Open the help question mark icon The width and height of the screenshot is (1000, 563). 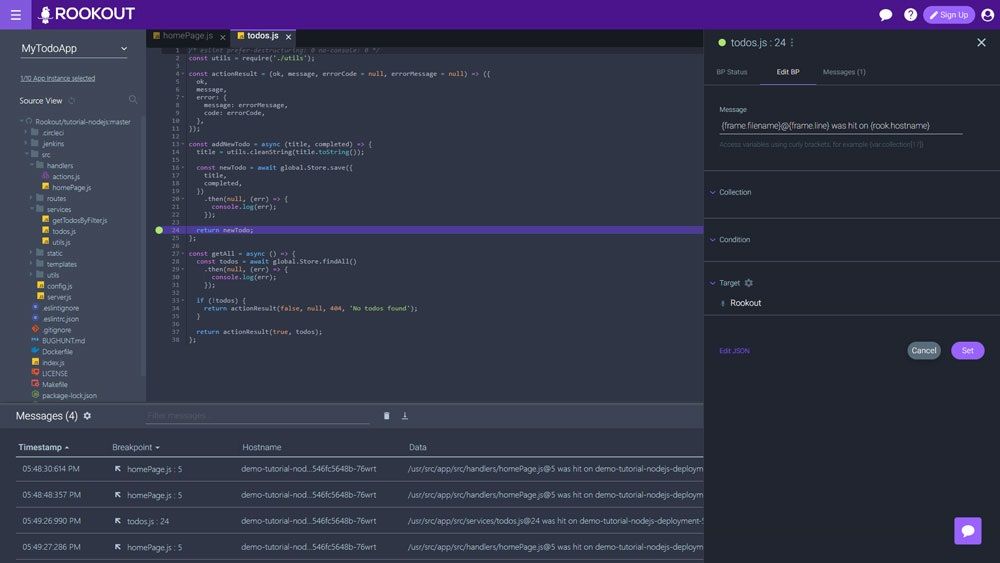pos(910,15)
